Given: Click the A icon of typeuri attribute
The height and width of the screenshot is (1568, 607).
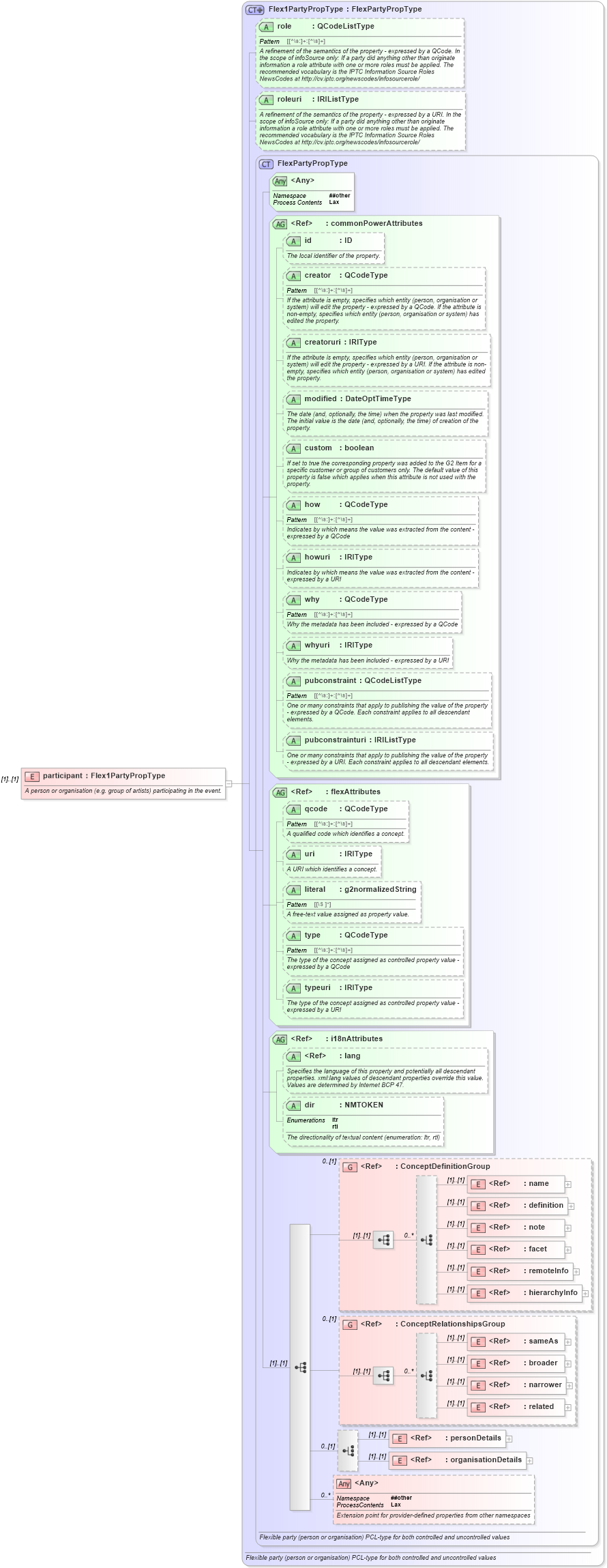Looking at the screenshot, I should (293, 988).
